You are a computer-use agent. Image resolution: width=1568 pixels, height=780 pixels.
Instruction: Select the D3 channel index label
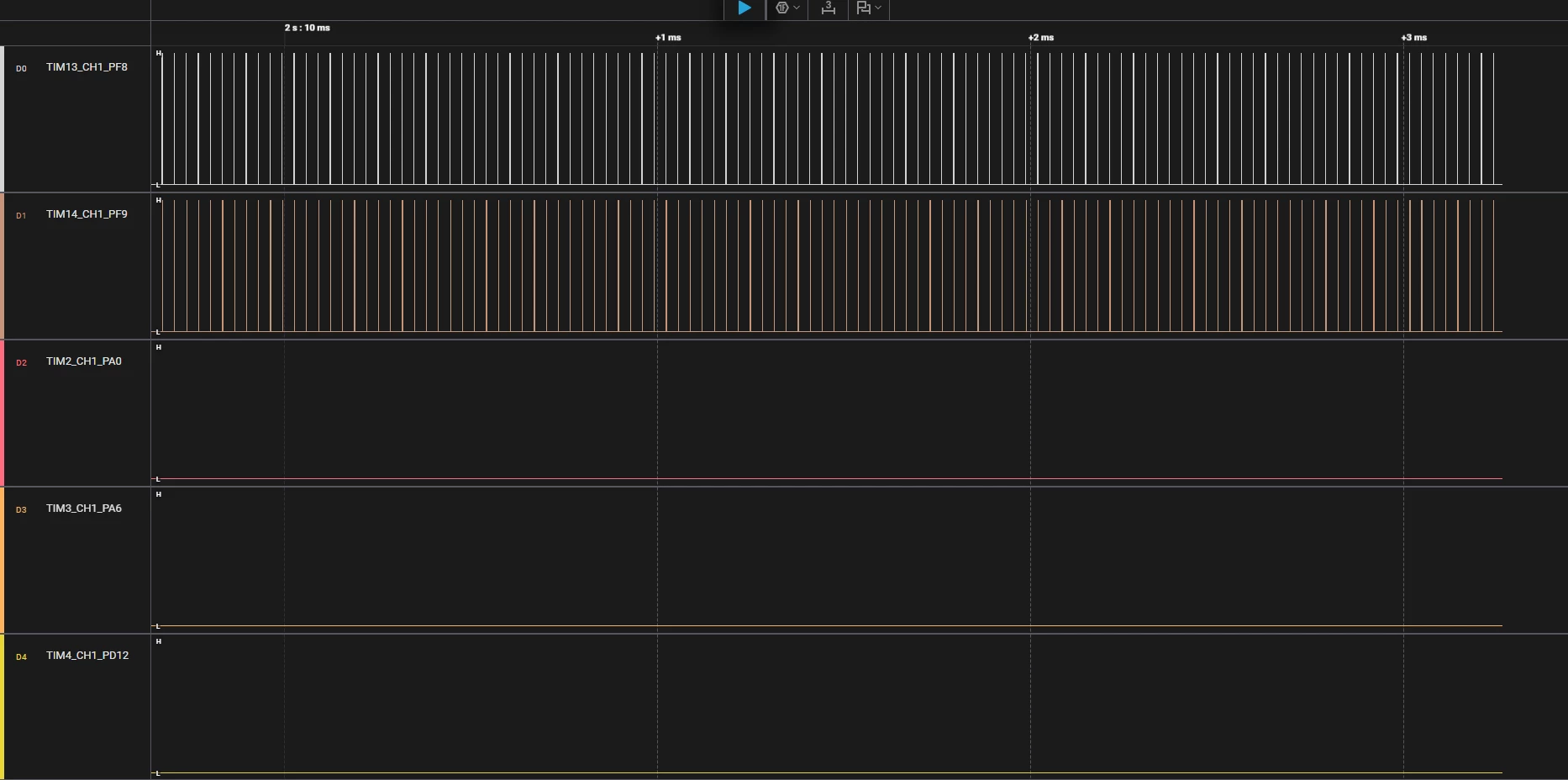21,510
